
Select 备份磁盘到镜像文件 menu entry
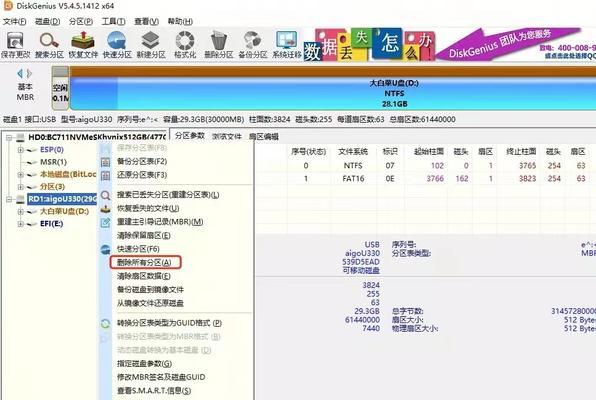click(150, 290)
